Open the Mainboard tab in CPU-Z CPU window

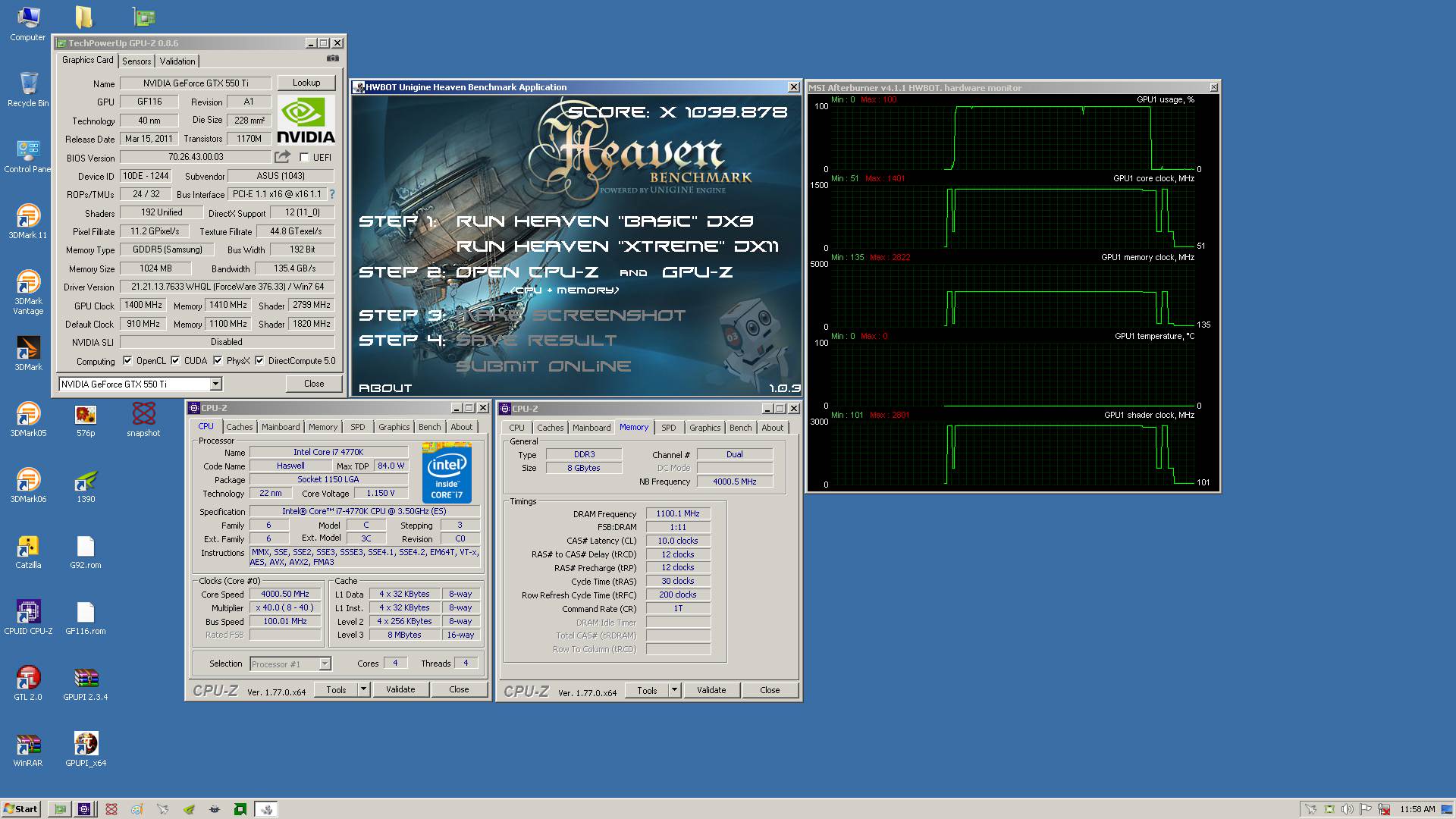pyautogui.click(x=281, y=427)
